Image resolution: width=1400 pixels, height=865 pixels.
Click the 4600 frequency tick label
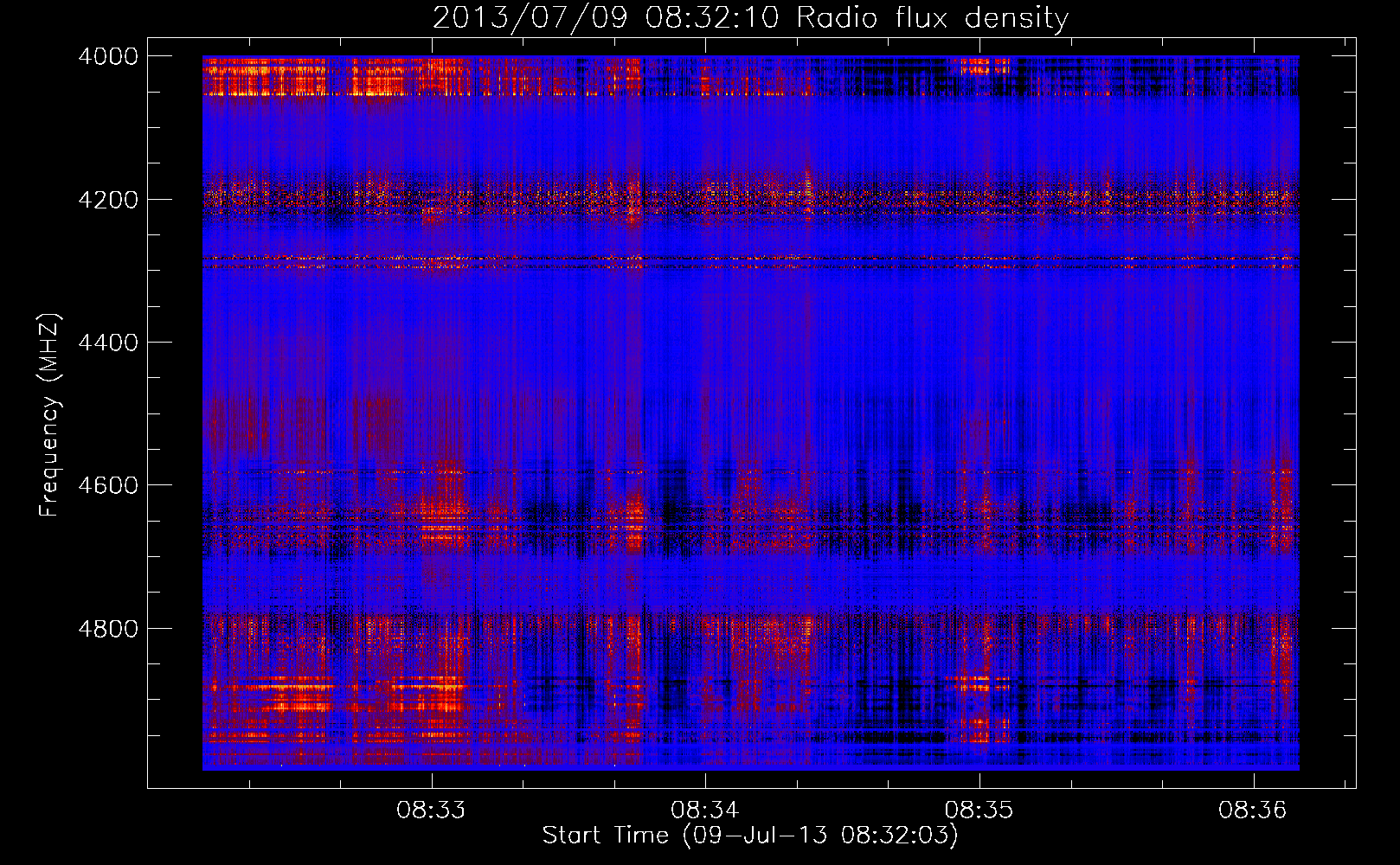[x=108, y=485]
